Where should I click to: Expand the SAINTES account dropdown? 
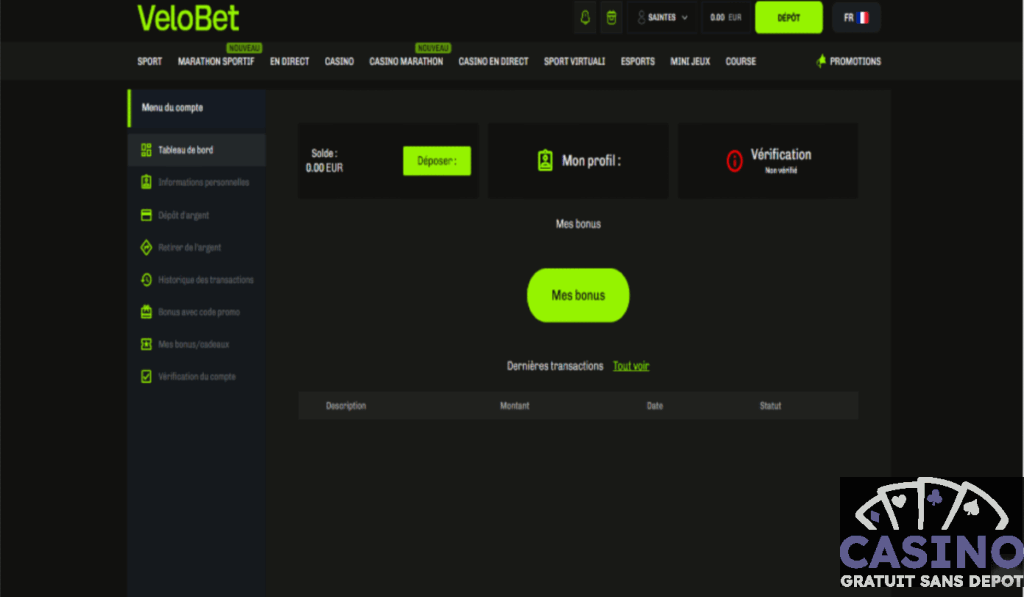tap(663, 18)
